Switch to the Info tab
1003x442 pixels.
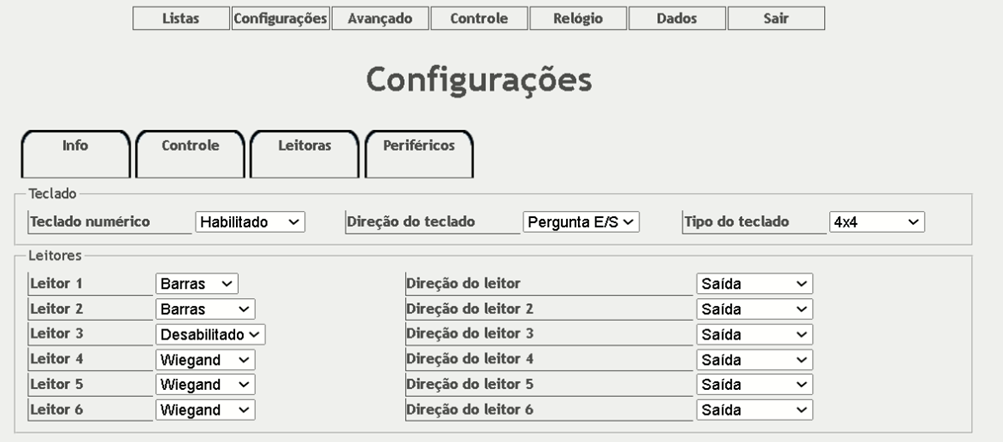click(x=75, y=146)
